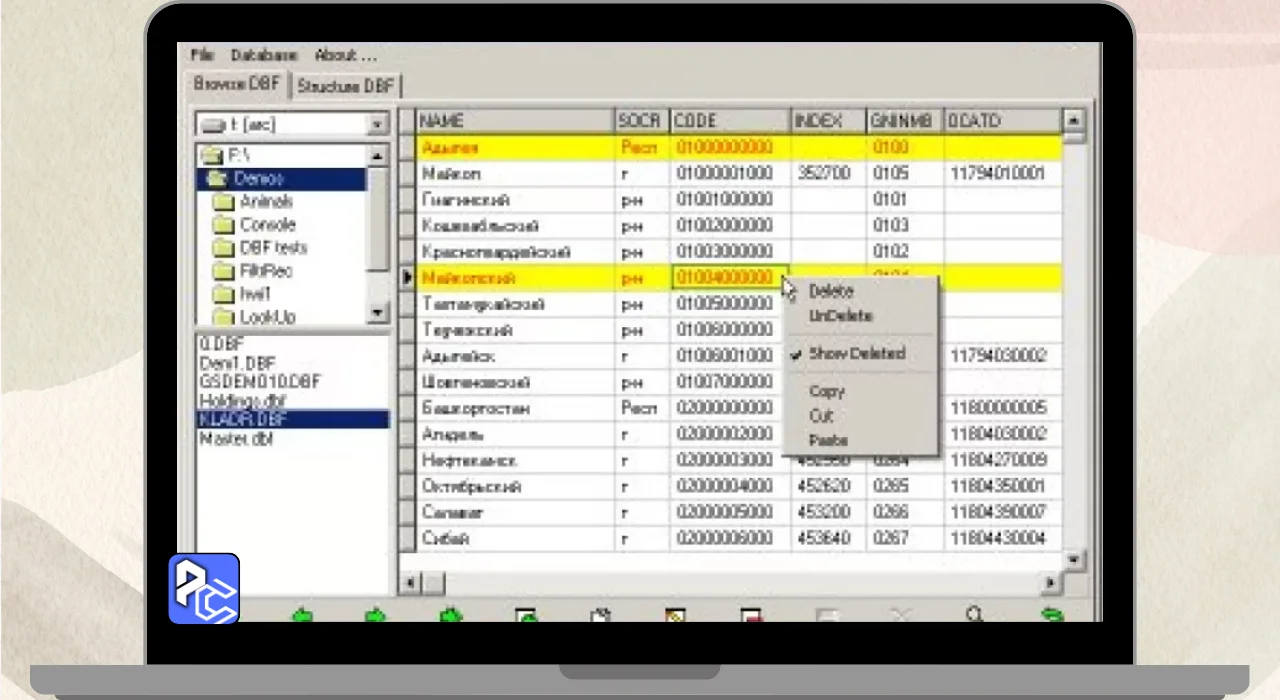Click OCATD cell 11804430004

pos(1001,538)
